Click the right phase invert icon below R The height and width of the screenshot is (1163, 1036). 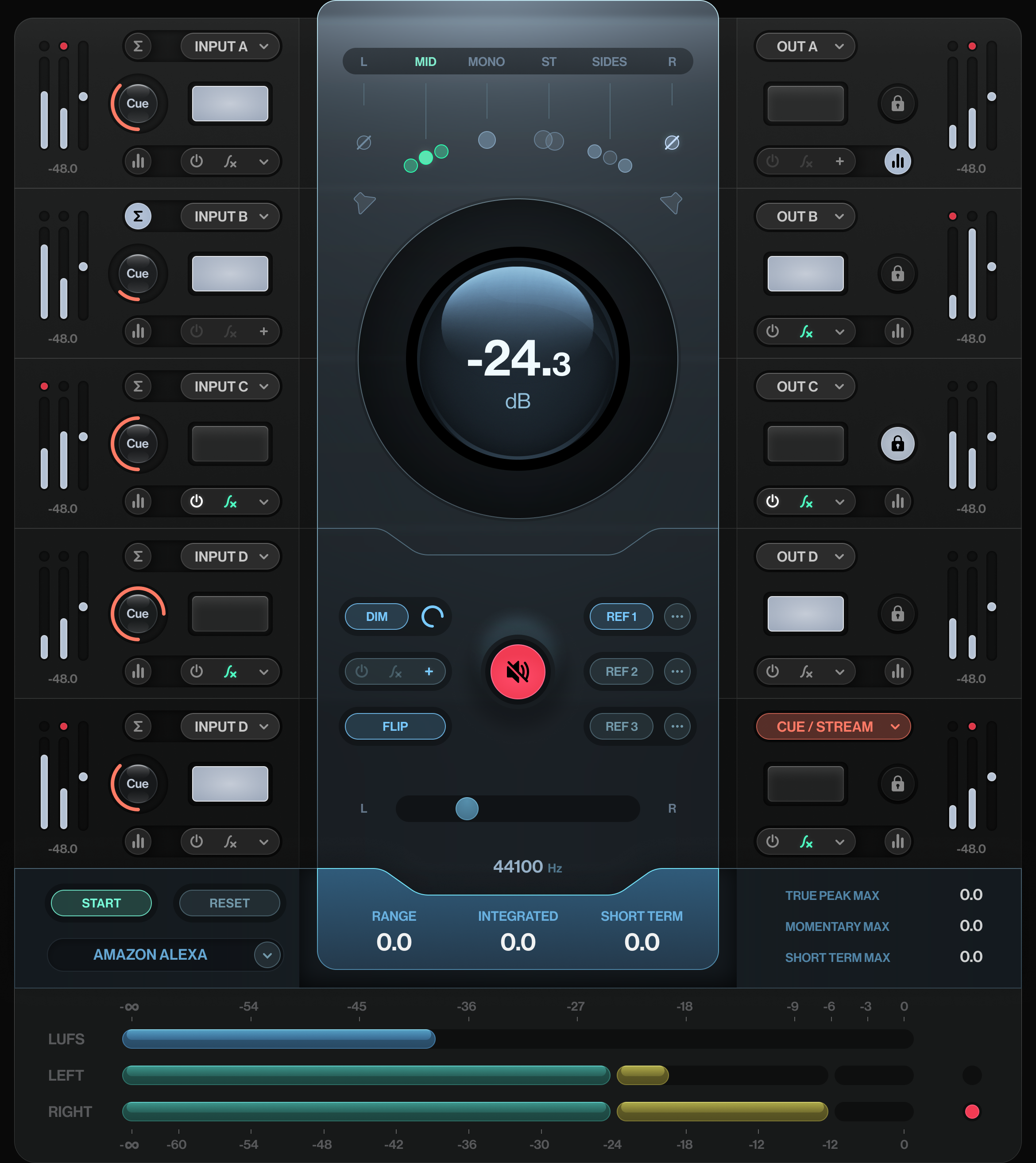pos(672,142)
